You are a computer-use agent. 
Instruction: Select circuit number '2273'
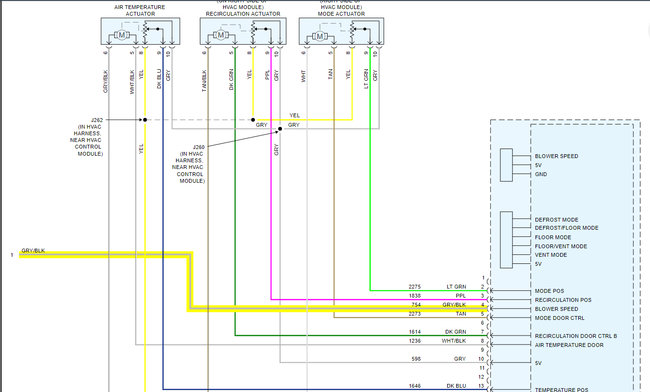pyautogui.click(x=415, y=314)
